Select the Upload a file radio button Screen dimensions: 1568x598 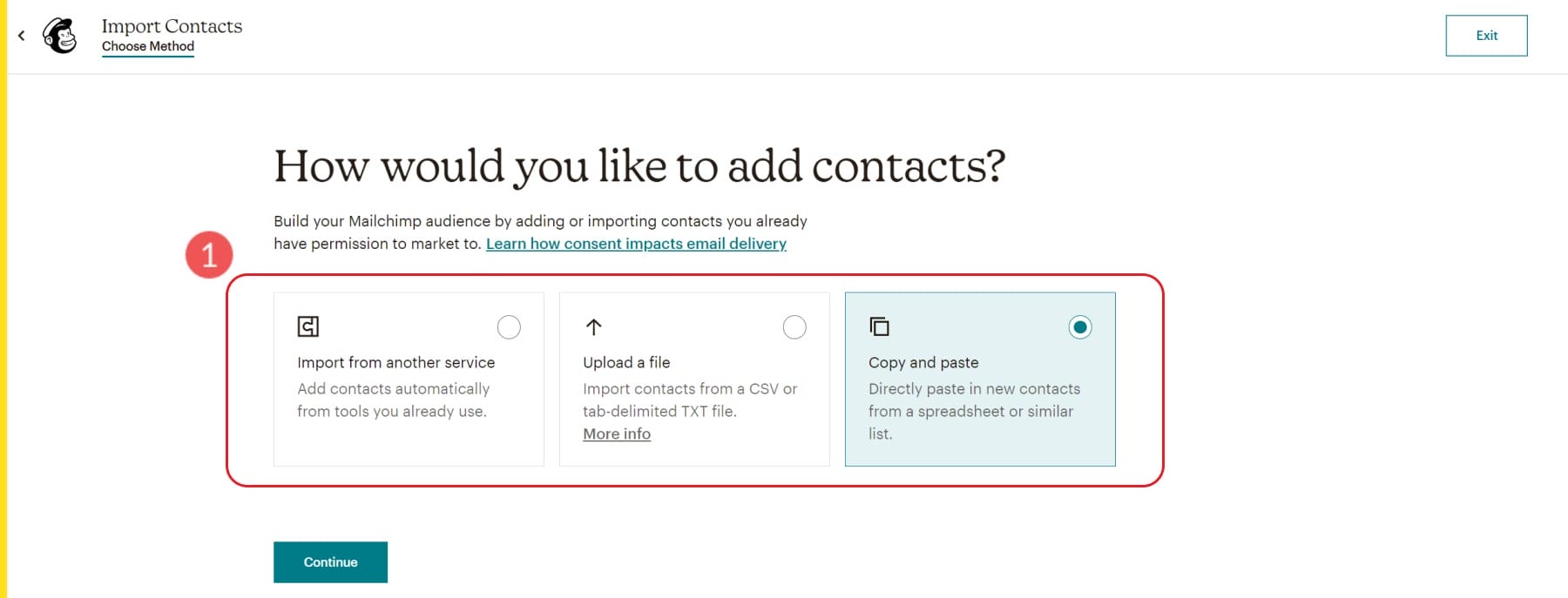pyautogui.click(x=794, y=326)
